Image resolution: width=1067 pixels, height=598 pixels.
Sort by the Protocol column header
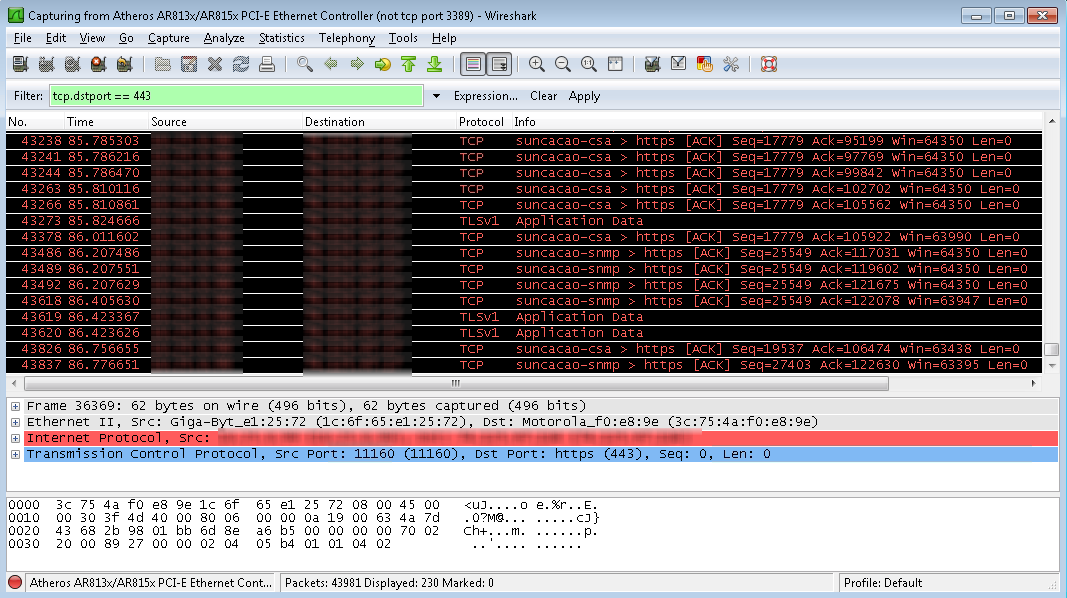click(483, 122)
